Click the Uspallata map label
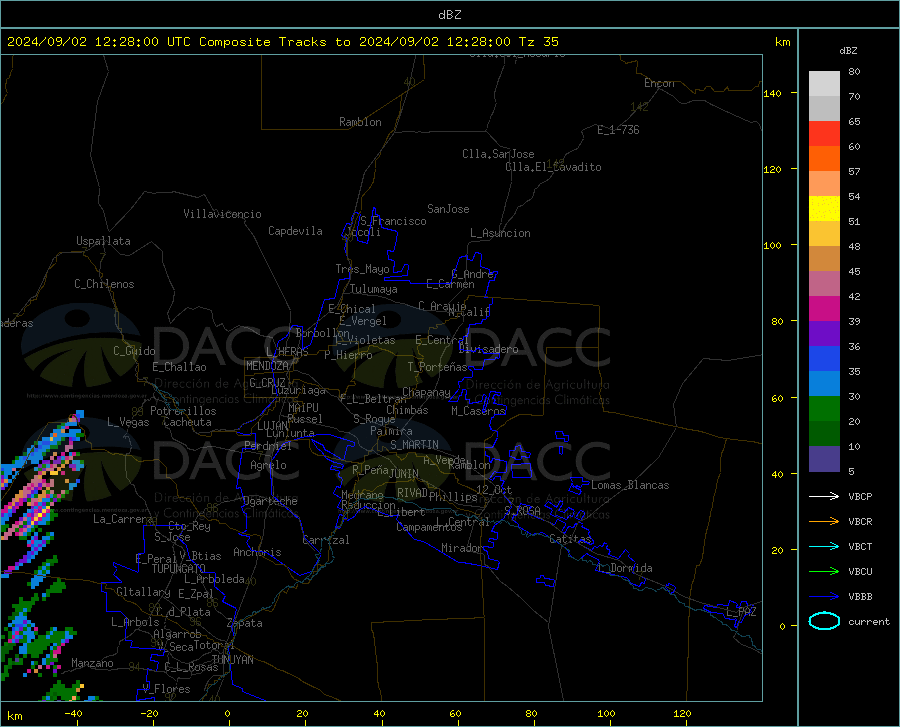 103,241
